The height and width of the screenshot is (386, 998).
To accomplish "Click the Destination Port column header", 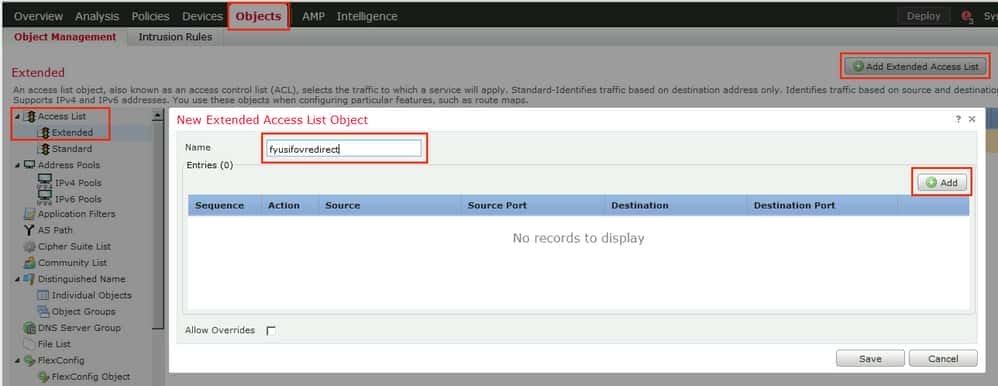I will coord(822,205).
